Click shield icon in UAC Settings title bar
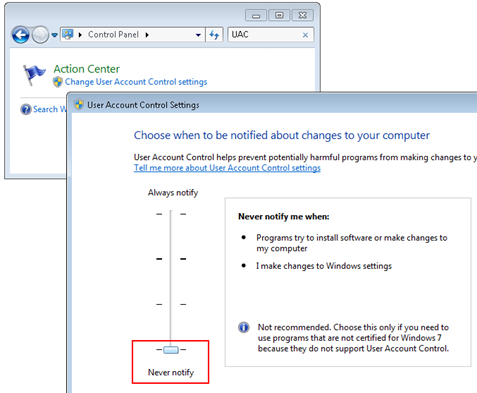477x393 pixels. click(79, 105)
